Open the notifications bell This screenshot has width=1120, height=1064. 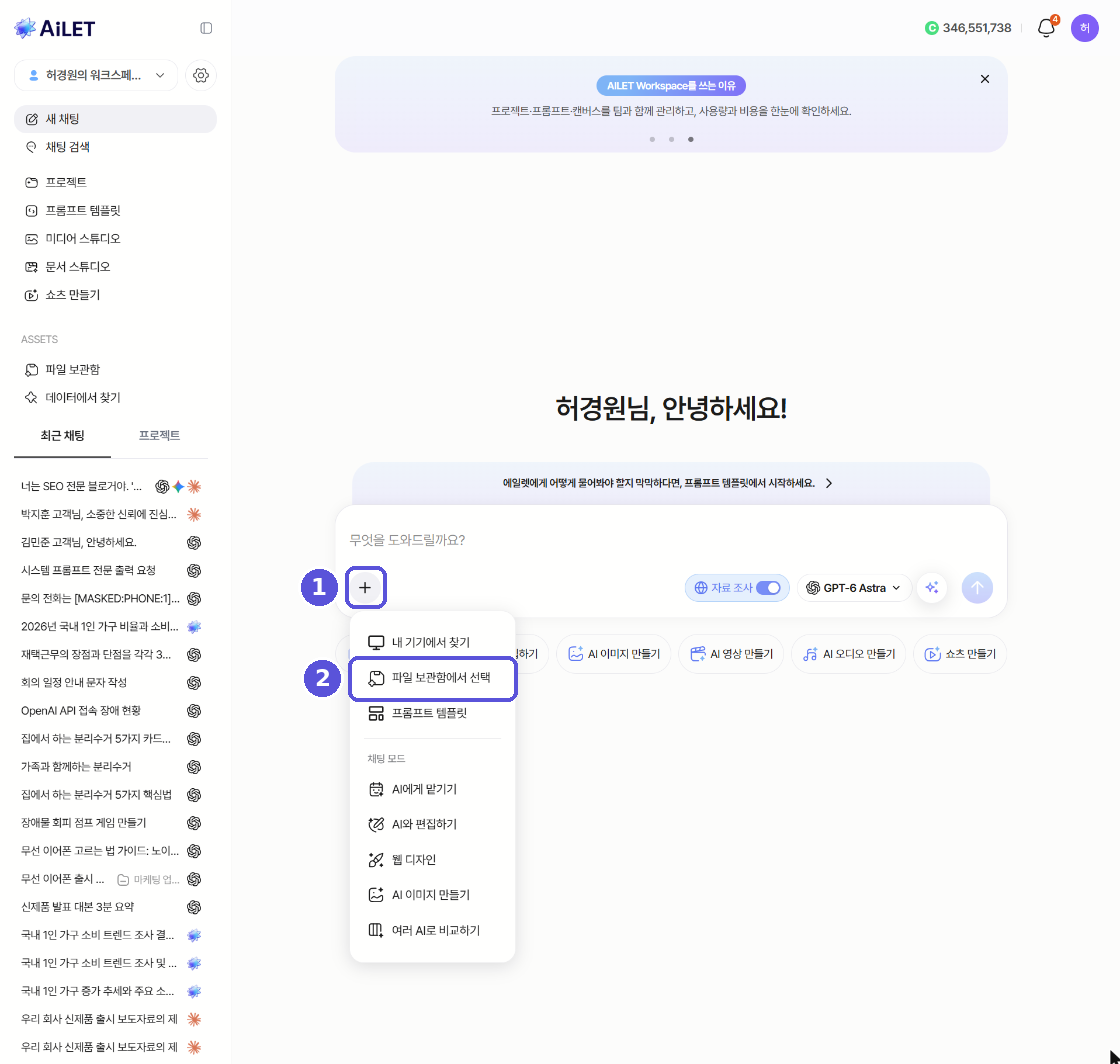click(x=1046, y=28)
